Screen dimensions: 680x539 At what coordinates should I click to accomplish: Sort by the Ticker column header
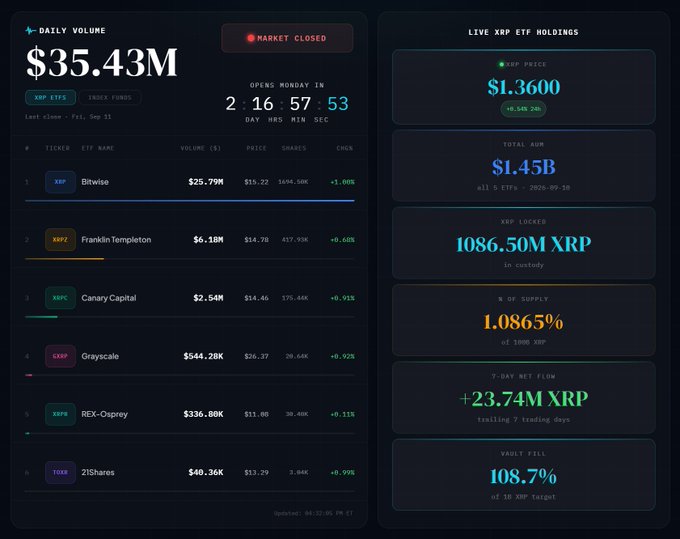coord(57,148)
